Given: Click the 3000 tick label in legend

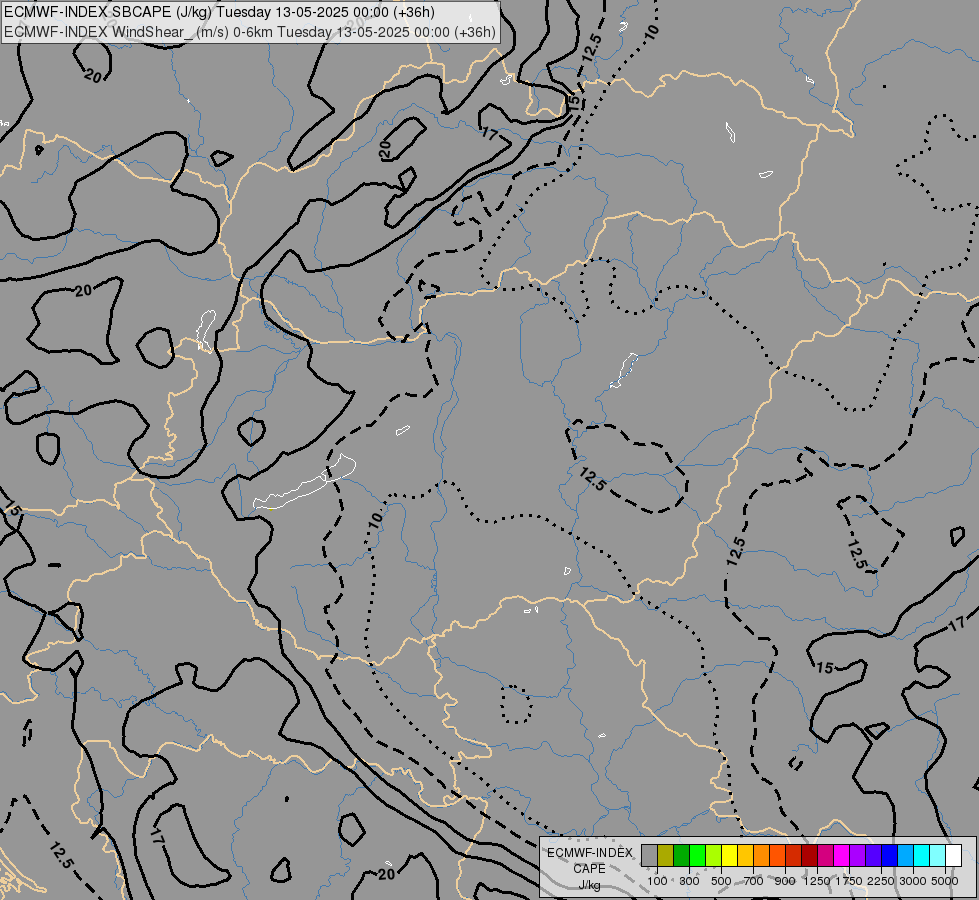Looking at the screenshot, I should tap(913, 881).
